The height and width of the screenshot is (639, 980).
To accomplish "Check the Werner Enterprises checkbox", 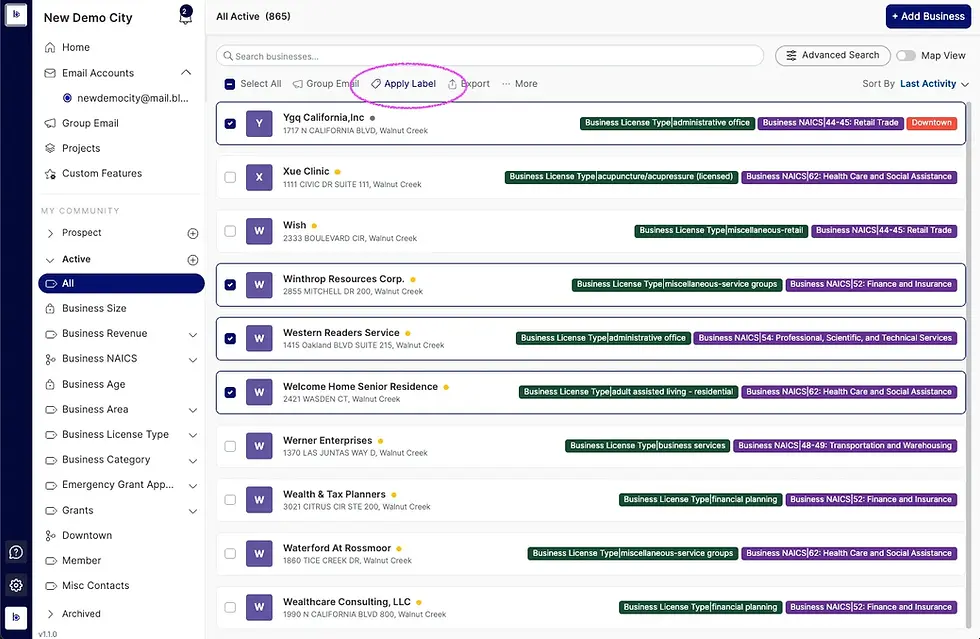I will coord(230,446).
